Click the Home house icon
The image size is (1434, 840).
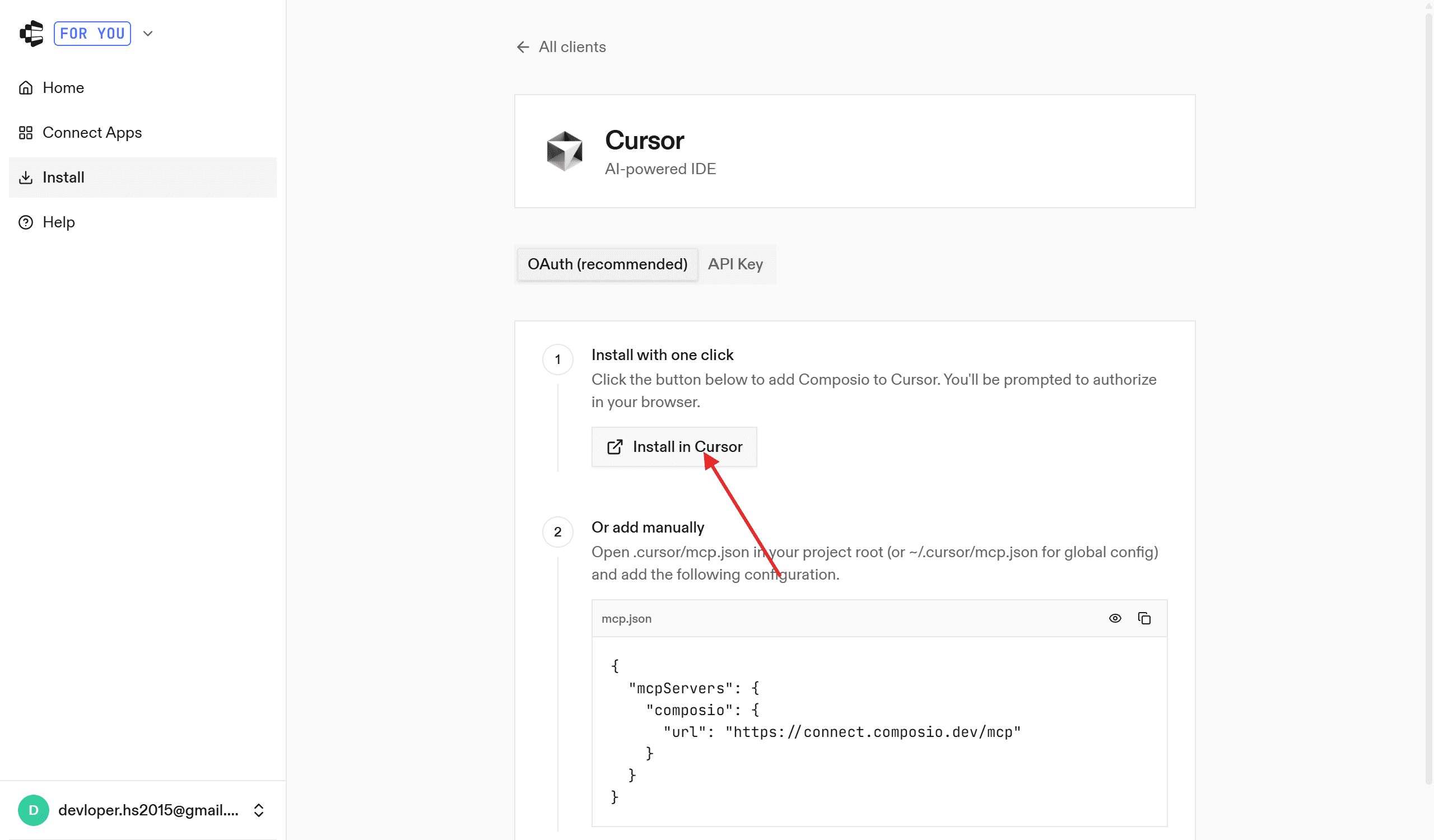[x=26, y=87]
